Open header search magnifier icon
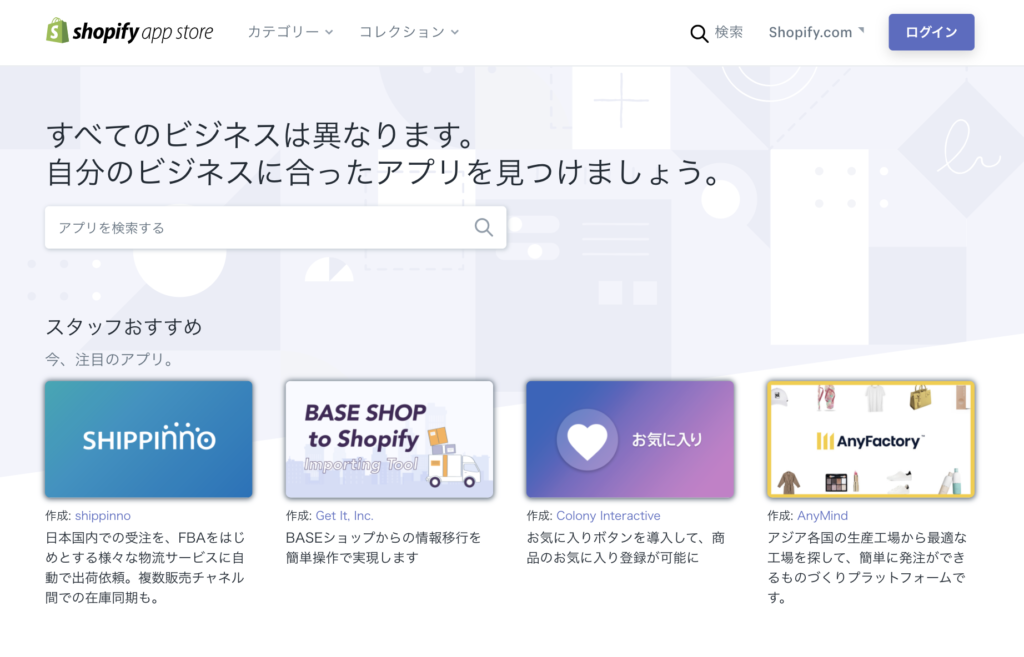 699,33
